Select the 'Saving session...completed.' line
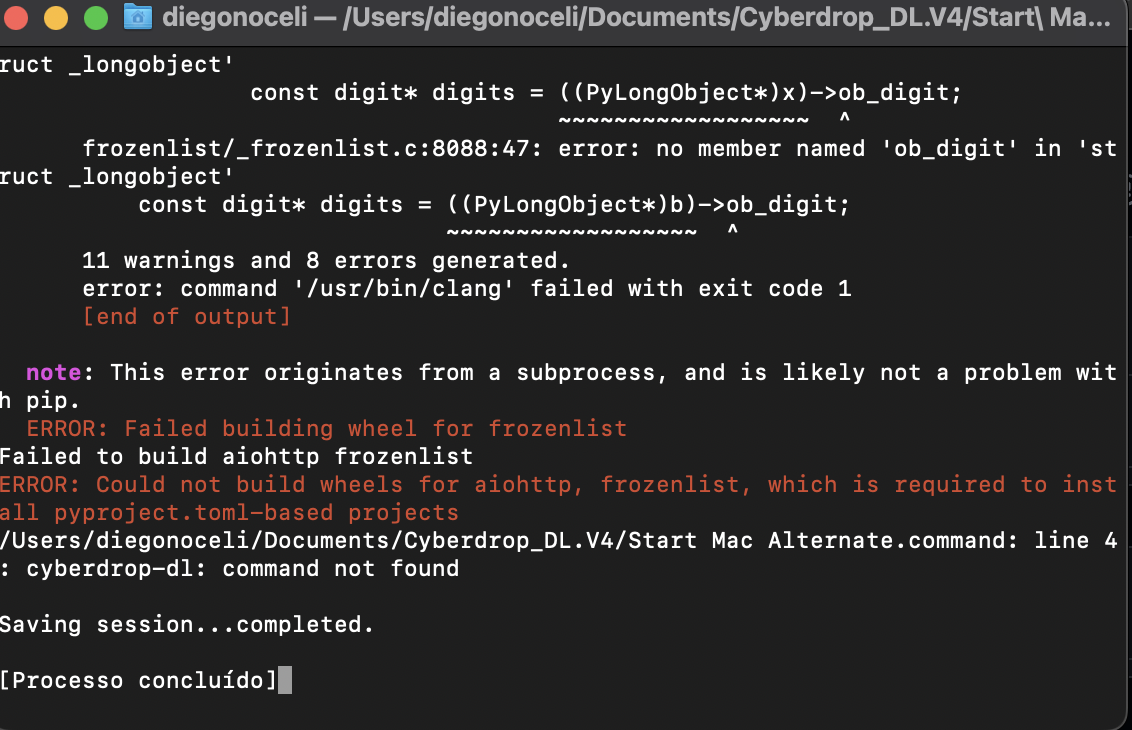Viewport: 1132px width, 730px height. pyautogui.click(x=186, y=624)
